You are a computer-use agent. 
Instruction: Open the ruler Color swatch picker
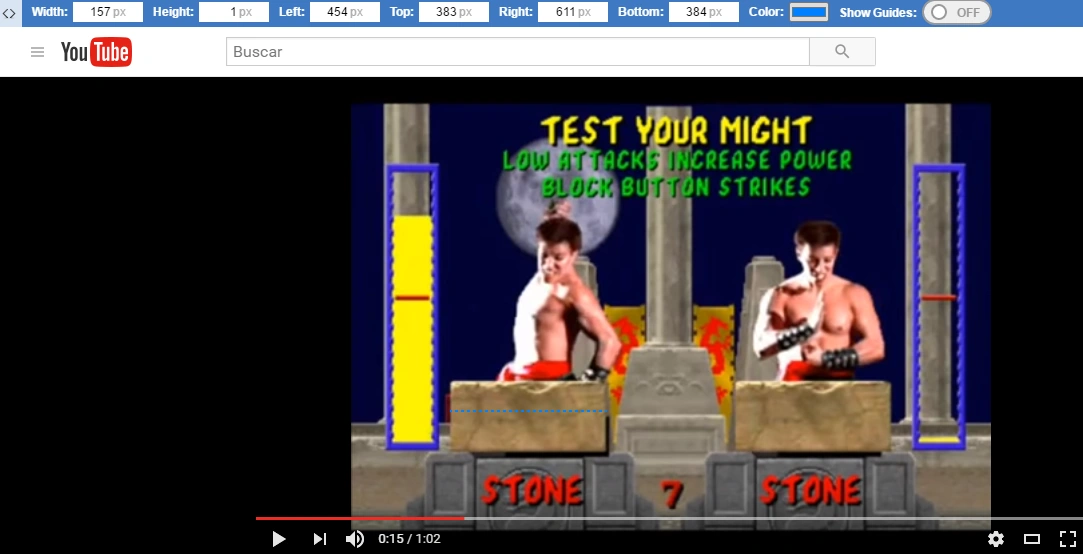click(809, 12)
